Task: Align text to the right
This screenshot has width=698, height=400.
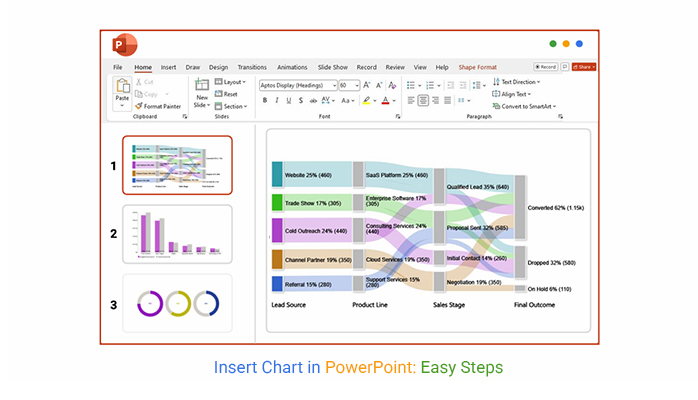Action: (x=435, y=101)
